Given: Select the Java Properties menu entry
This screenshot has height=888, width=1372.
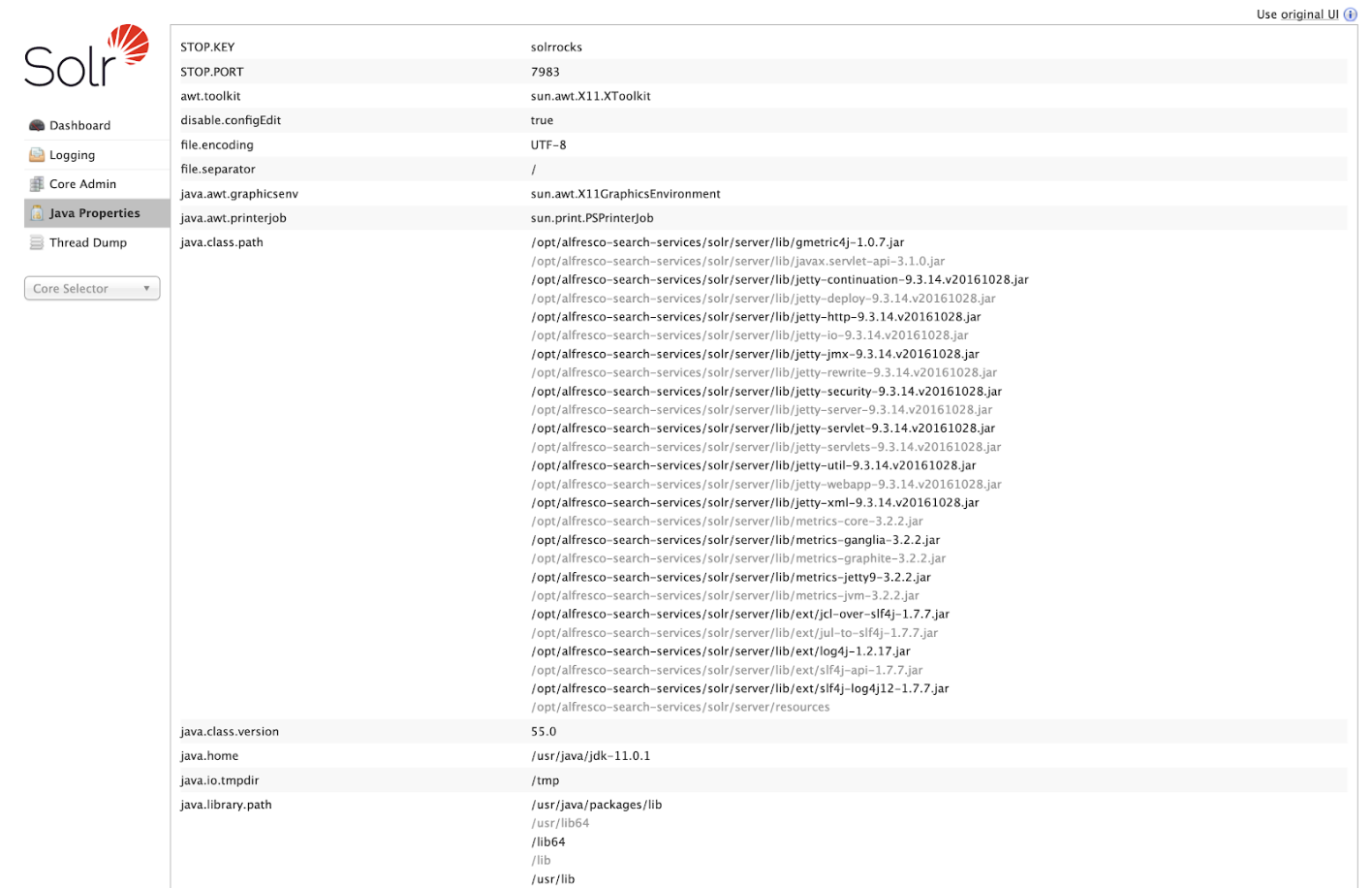Looking at the screenshot, I should [94, 213].
